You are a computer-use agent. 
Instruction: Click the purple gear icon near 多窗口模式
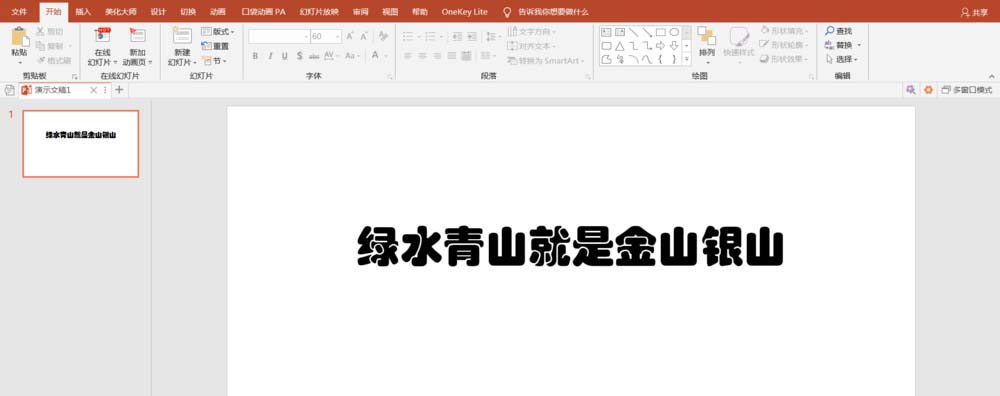point(911,90)
